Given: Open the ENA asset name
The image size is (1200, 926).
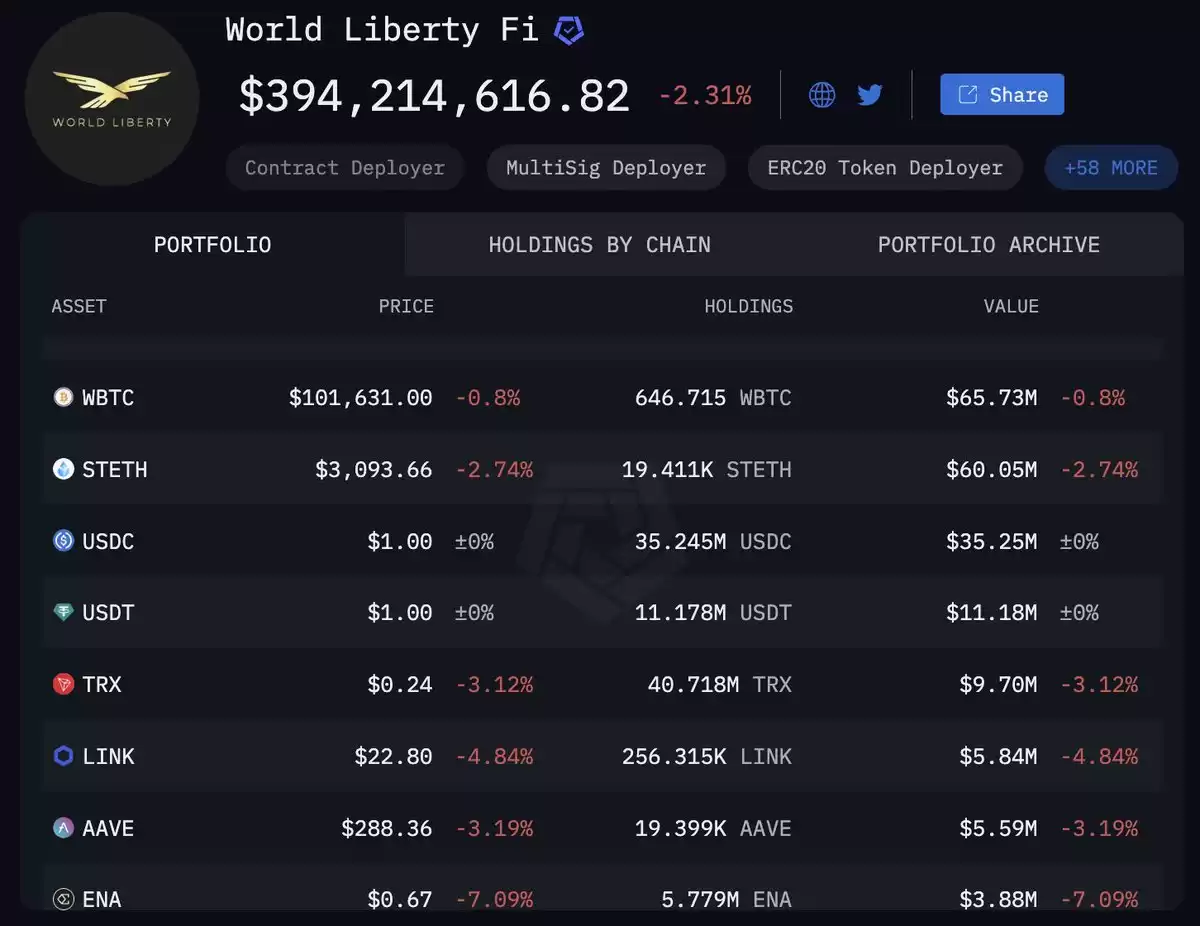Looking at the screenshot, I should pyautogui.click(x=102, y=899).
